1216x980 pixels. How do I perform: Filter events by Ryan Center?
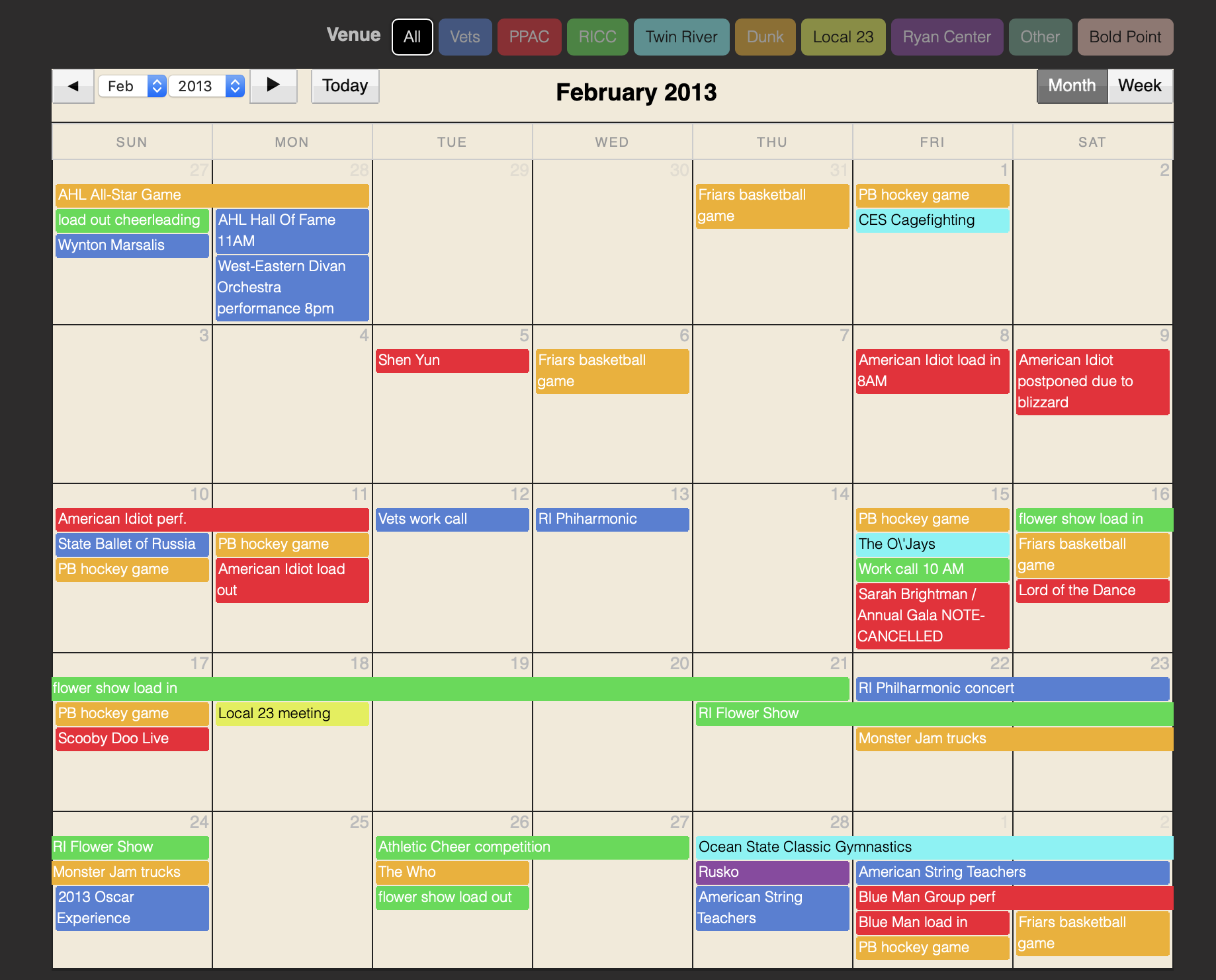[x=946, y=37]
